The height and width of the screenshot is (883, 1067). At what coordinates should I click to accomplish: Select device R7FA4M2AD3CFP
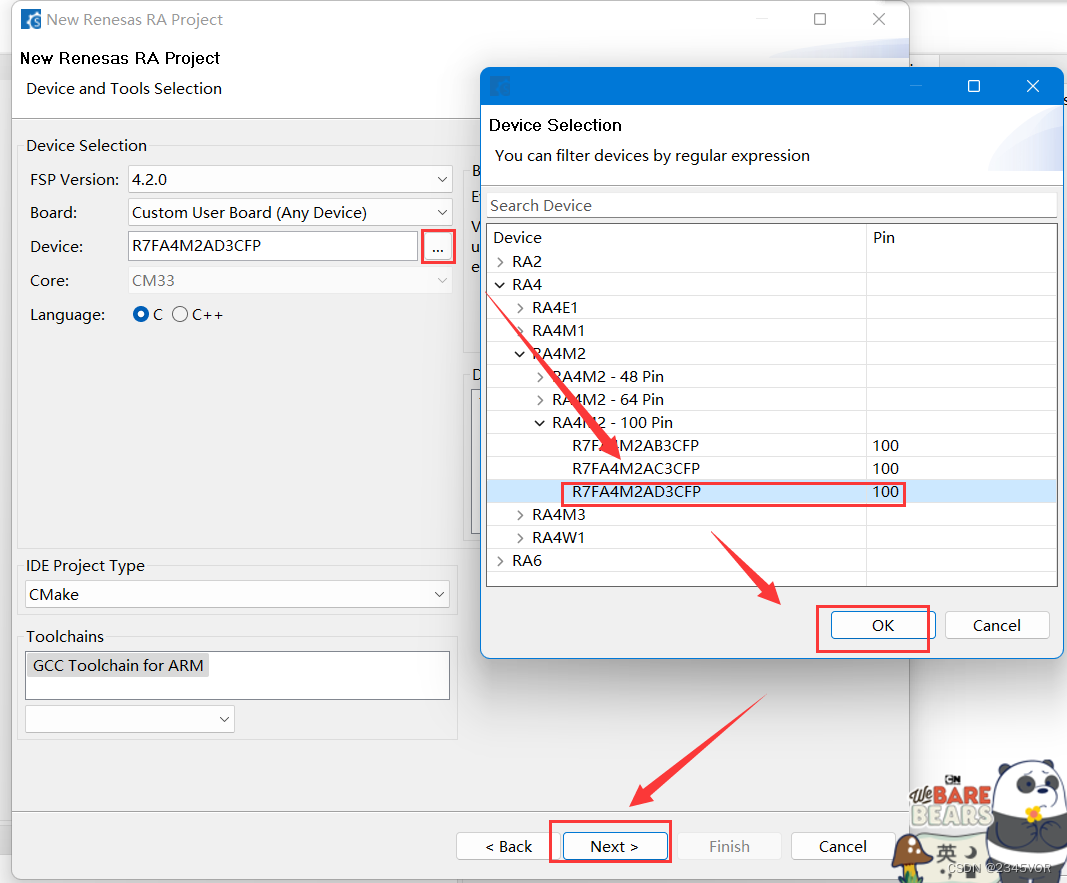636,492
